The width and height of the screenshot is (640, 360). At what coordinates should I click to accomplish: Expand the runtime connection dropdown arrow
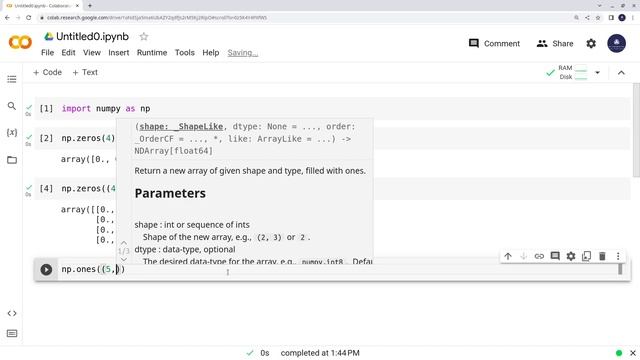[597, 73]
